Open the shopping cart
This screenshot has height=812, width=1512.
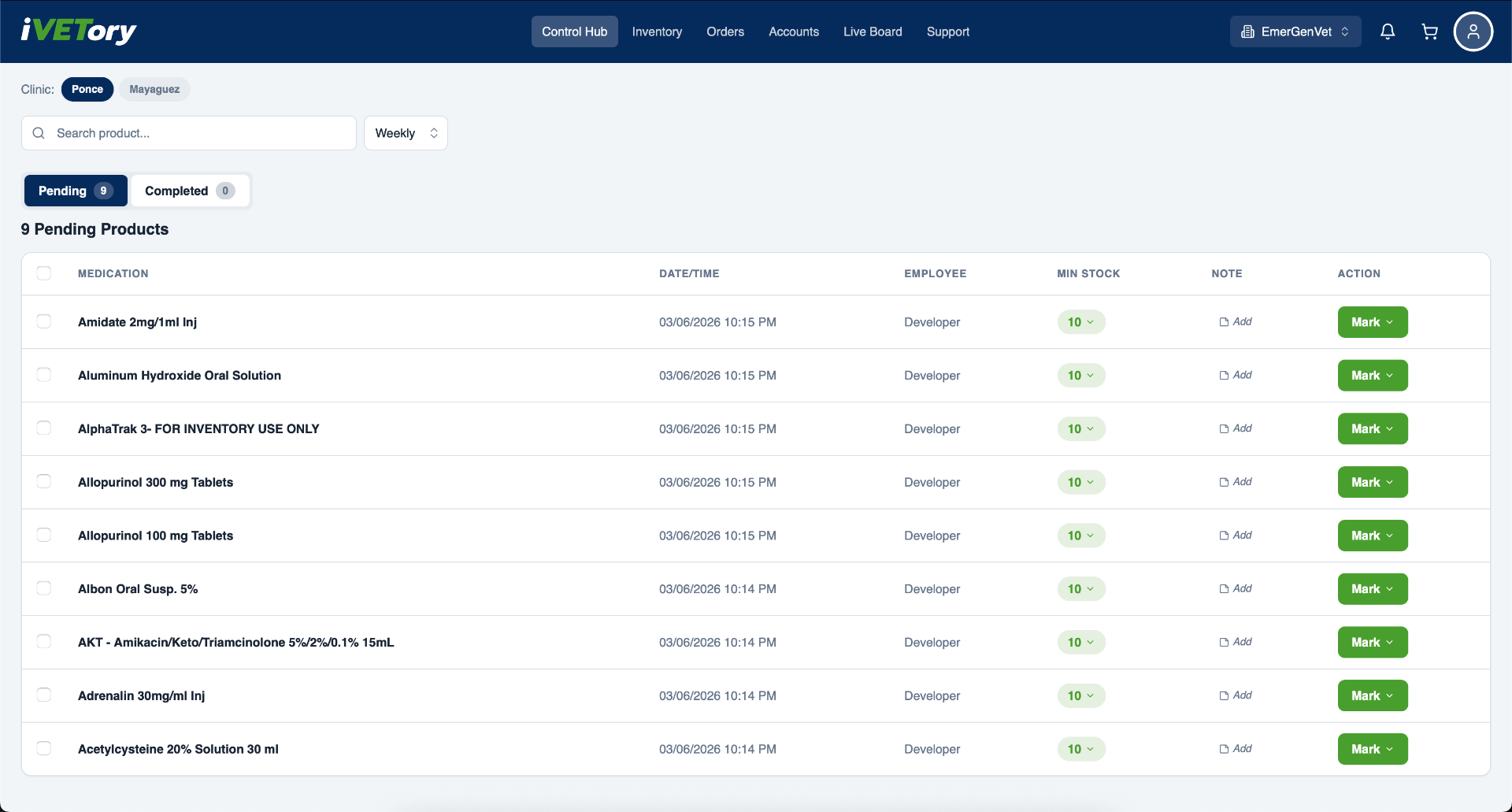pyautogui.click(x=1429, y=32)
